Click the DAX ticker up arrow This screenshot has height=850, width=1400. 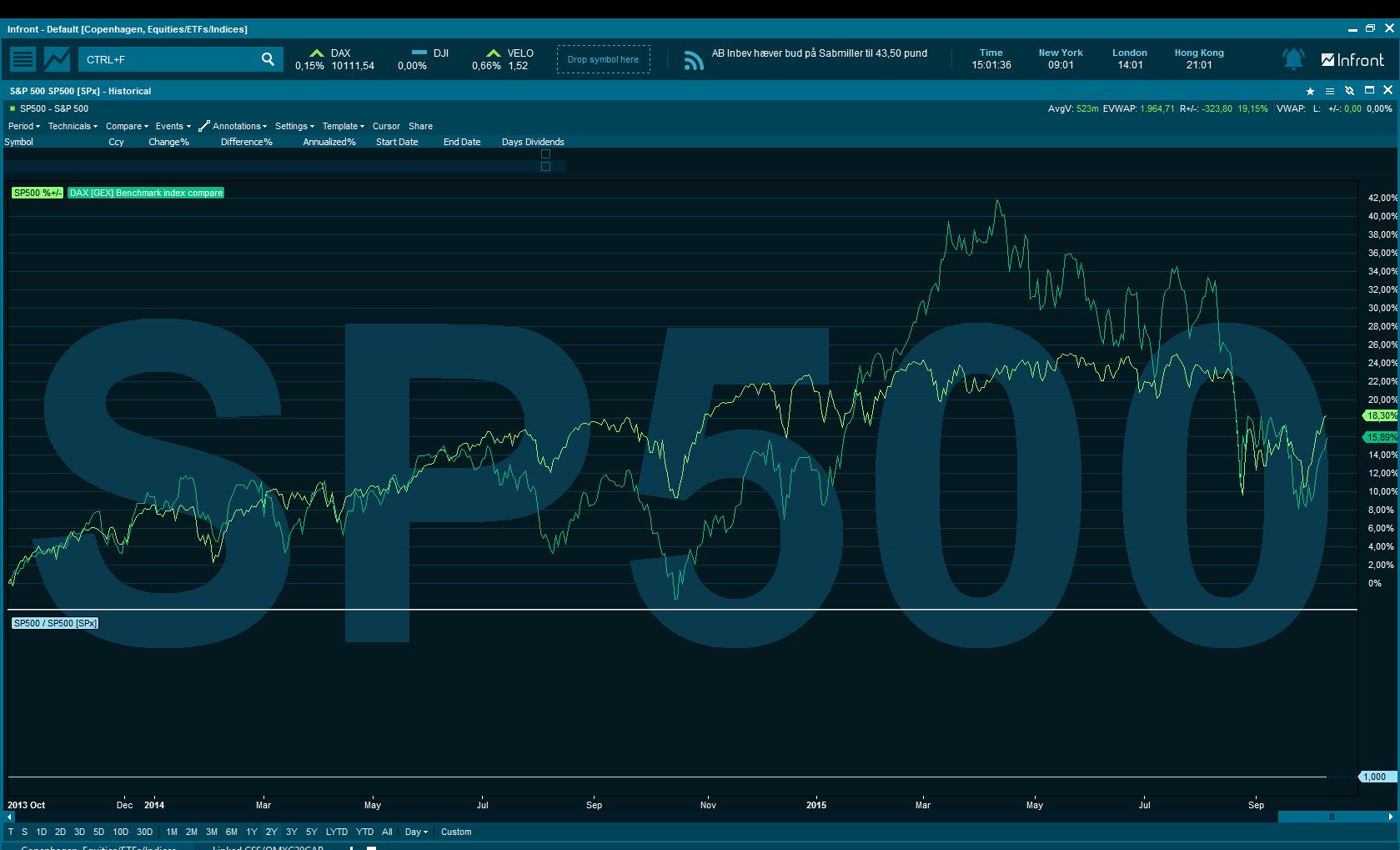click(x=316, y=53)
